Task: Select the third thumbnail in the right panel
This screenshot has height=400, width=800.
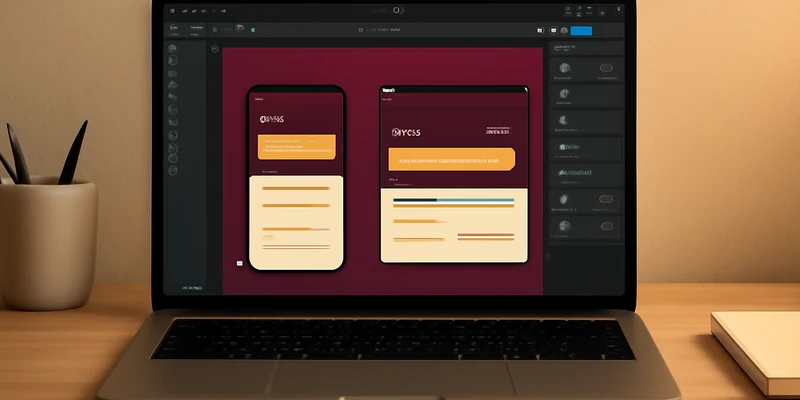Action: [x=563, y=120]
